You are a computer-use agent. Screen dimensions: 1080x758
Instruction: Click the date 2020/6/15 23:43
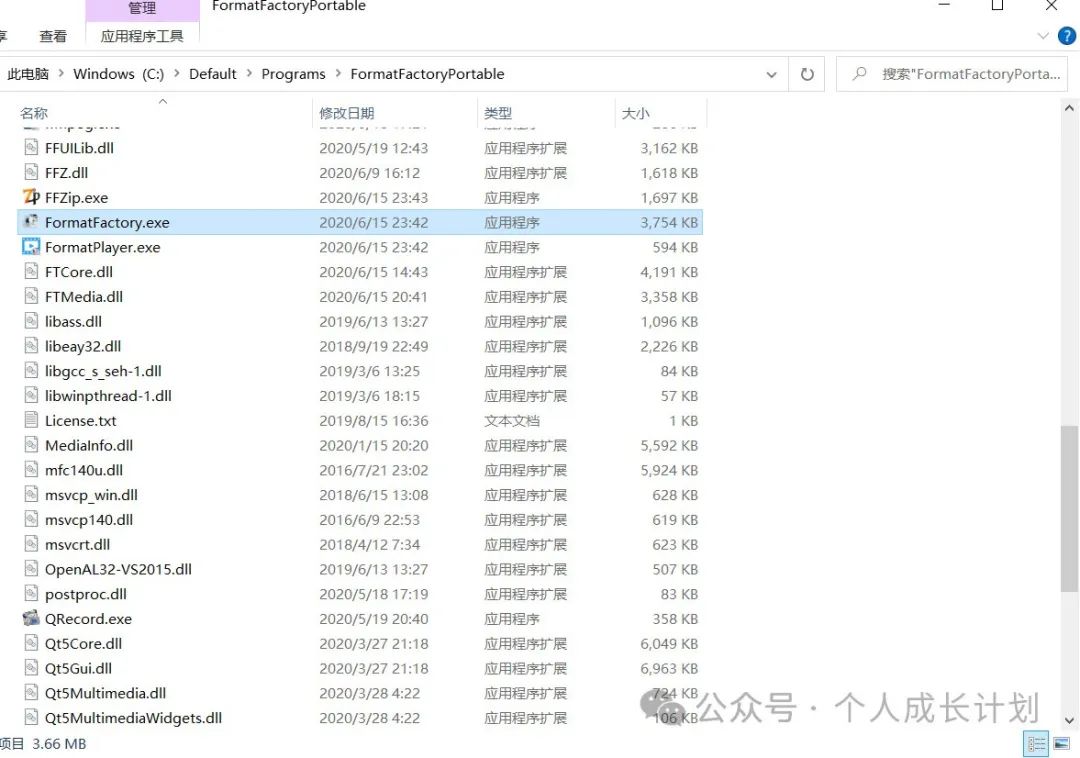coord(373,198)
